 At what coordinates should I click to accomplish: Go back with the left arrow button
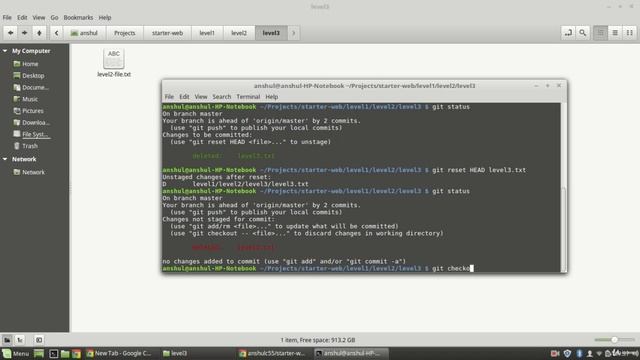[11, 33]
